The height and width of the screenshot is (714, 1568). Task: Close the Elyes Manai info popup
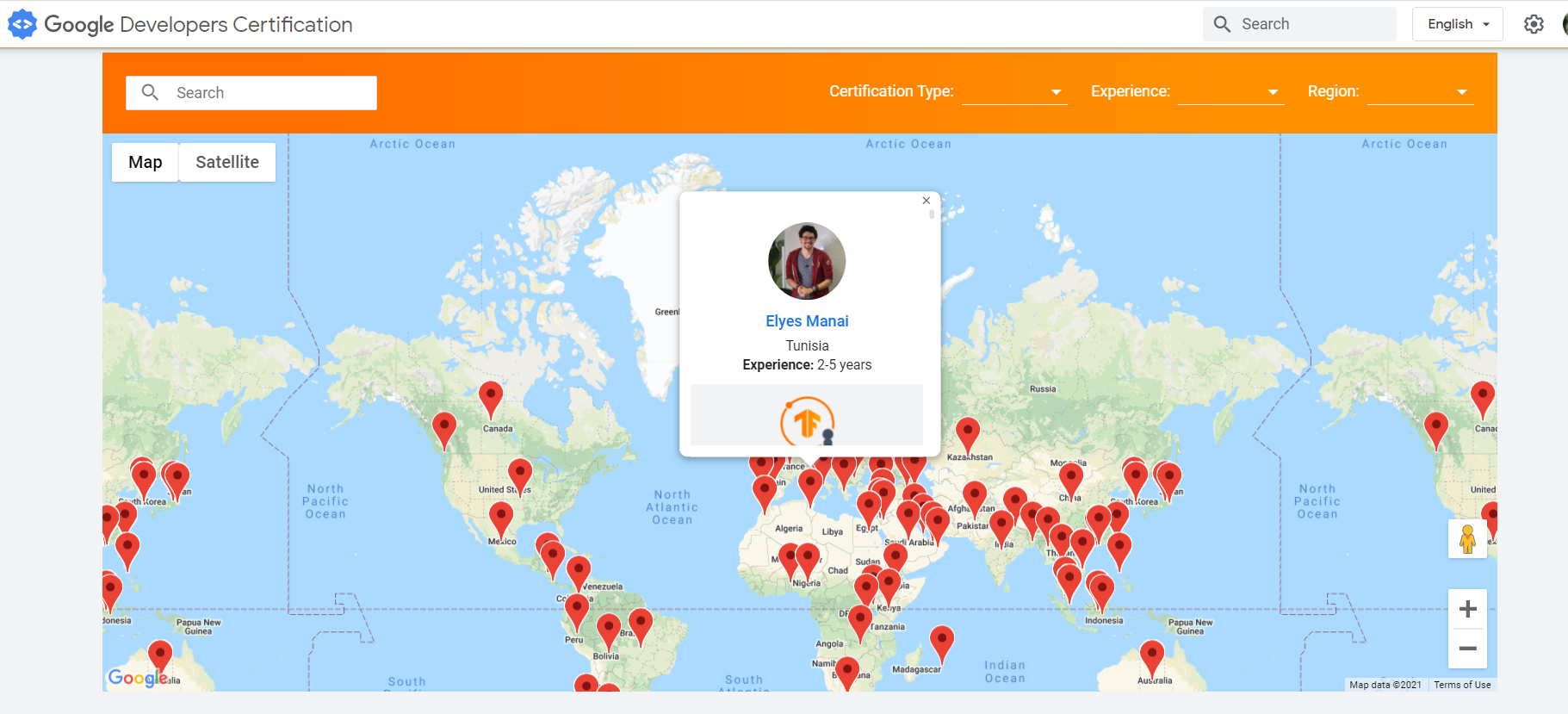(x=927, y=201)
